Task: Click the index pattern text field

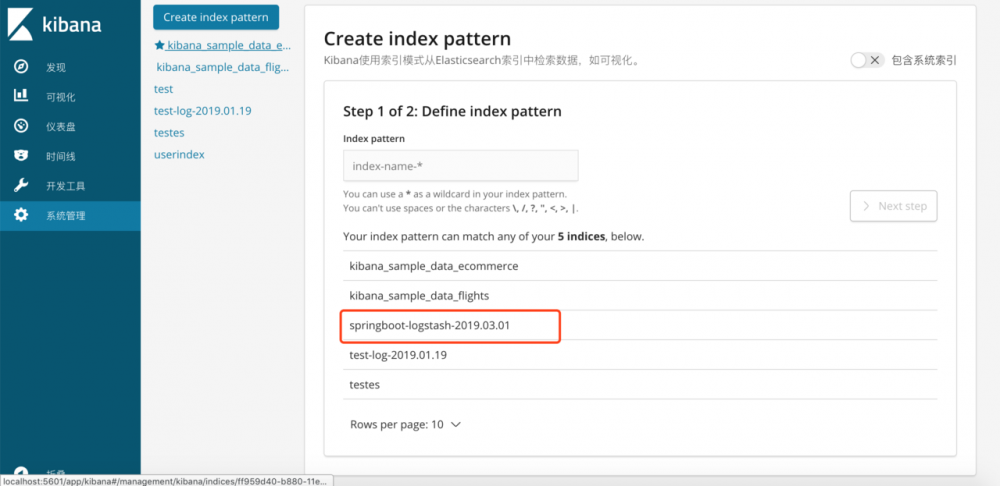Action: tap(460, 166)
